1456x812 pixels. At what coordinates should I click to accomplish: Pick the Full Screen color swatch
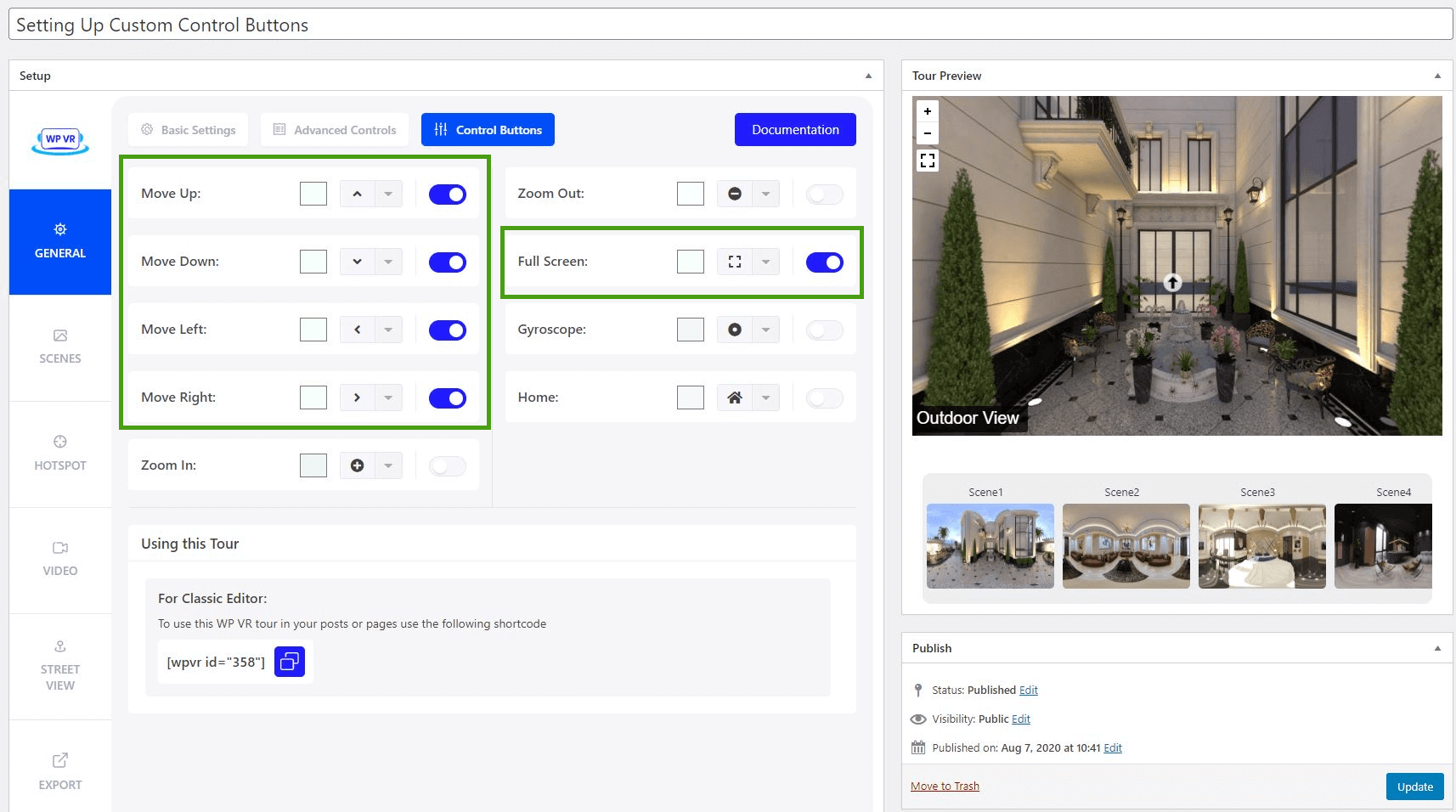point(691,262)
